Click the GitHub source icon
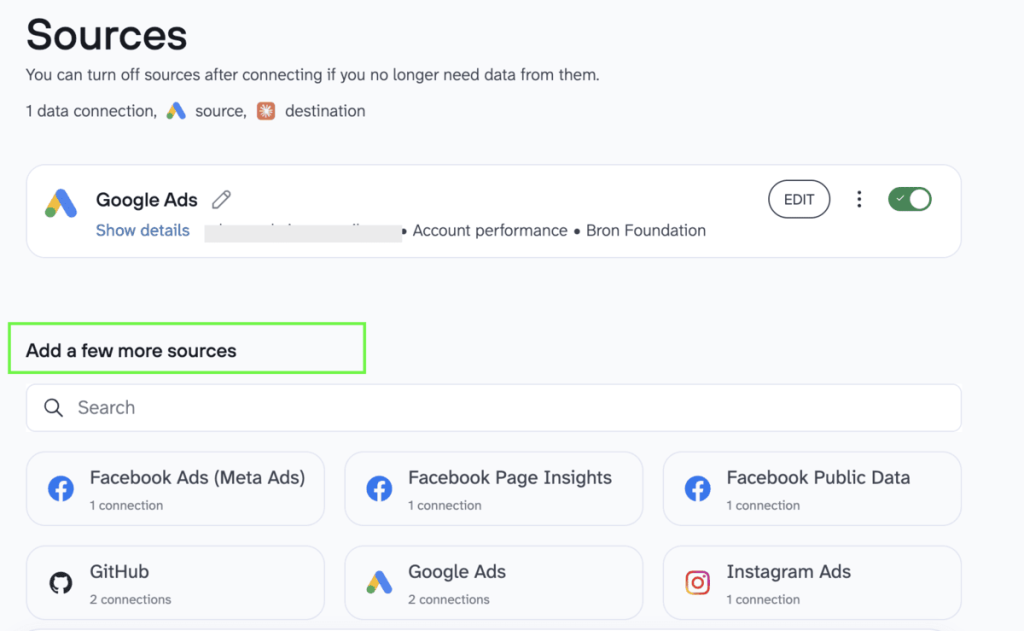Image resolution: width=1024 pixels, height=631 pixels. point(60,582)
